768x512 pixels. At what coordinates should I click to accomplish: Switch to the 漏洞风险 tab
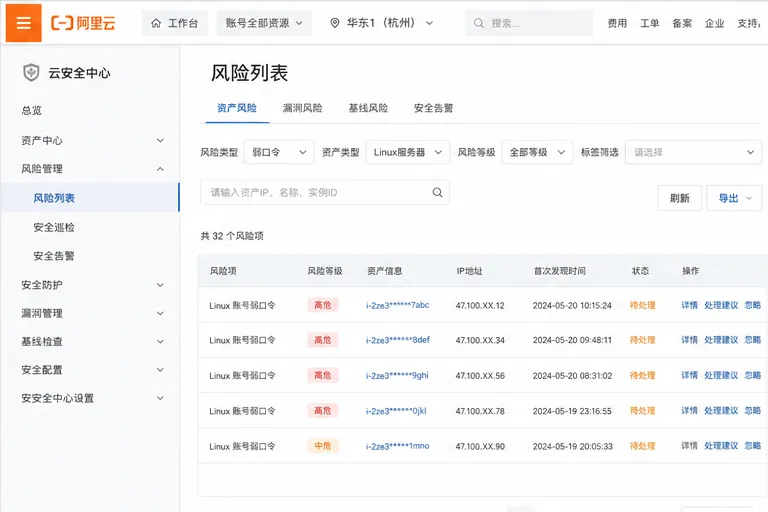[x=302, y=108]
